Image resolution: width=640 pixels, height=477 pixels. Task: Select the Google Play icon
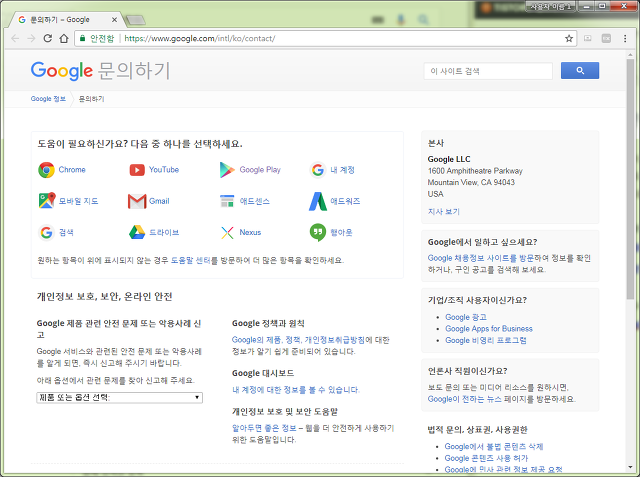(227, 170)
